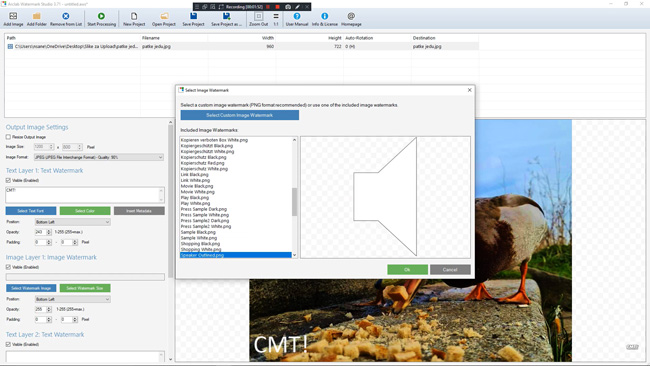Click the Image Size height stepper
The height and width of the screenshot is (366, 650).
(x=80, y=147)
